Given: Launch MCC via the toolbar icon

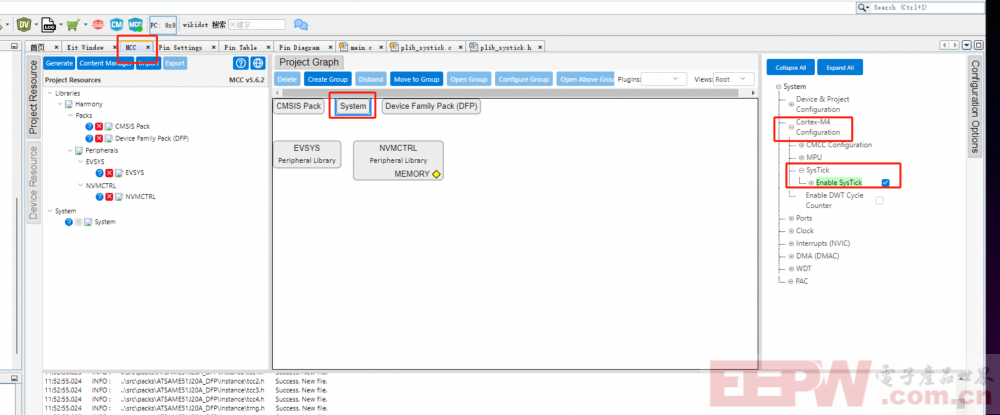Looking at the screenshot, I should point(135,25).
